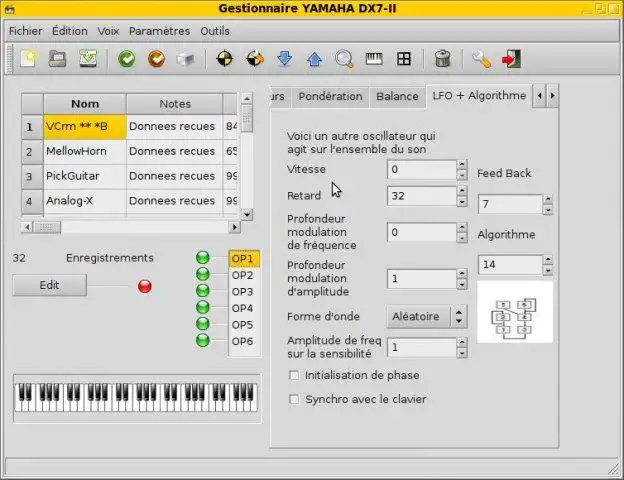Click the Algorithme input field showing 14
Viewport: 624px width, 480px height.
pos(510,265)
